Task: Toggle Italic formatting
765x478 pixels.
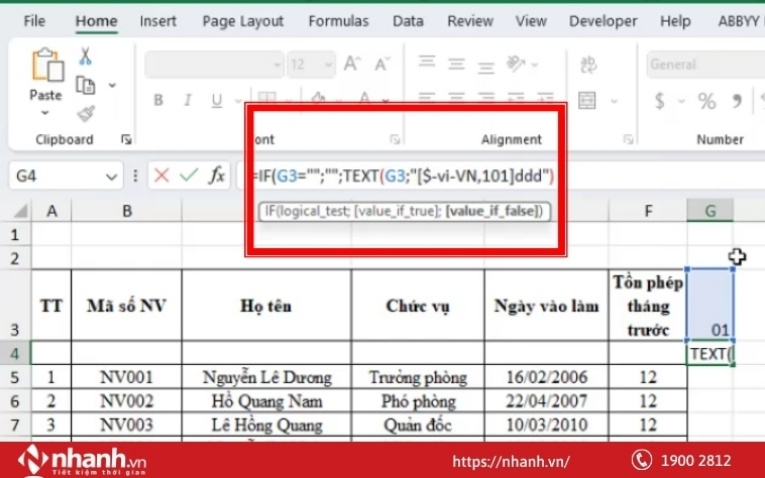Action: (187, 100)
